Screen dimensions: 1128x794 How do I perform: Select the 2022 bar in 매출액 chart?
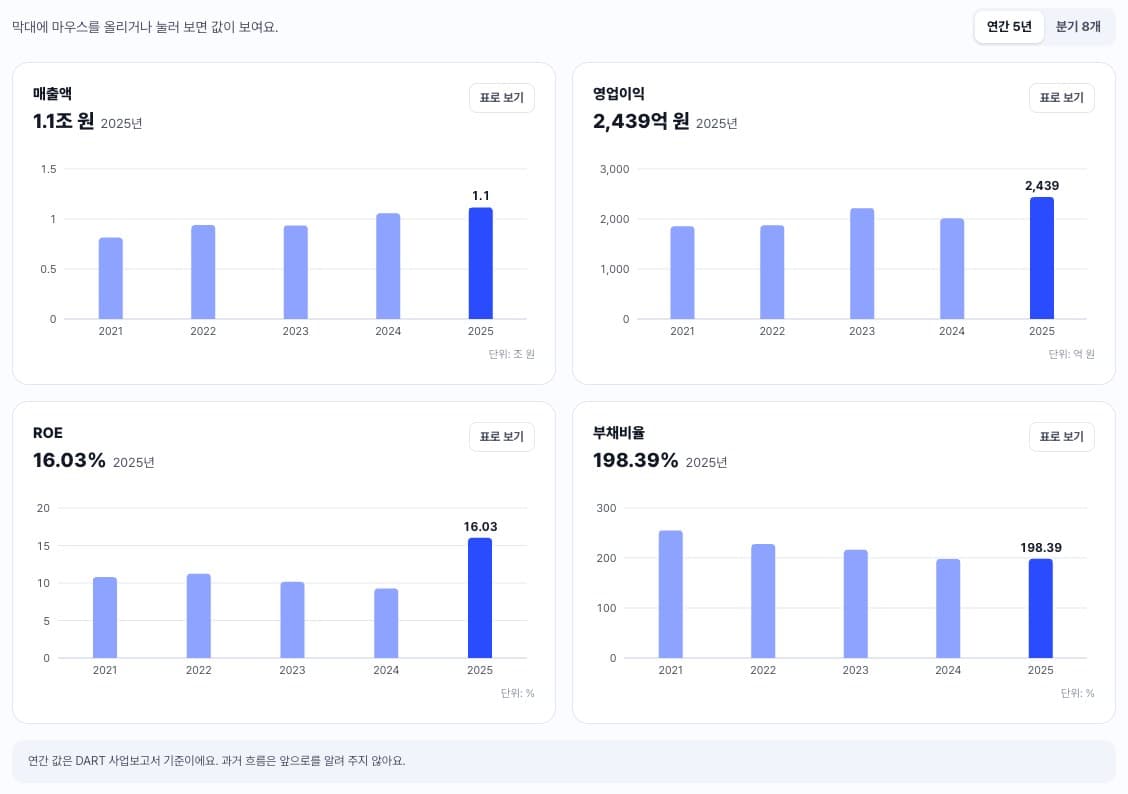click(203, 272)
